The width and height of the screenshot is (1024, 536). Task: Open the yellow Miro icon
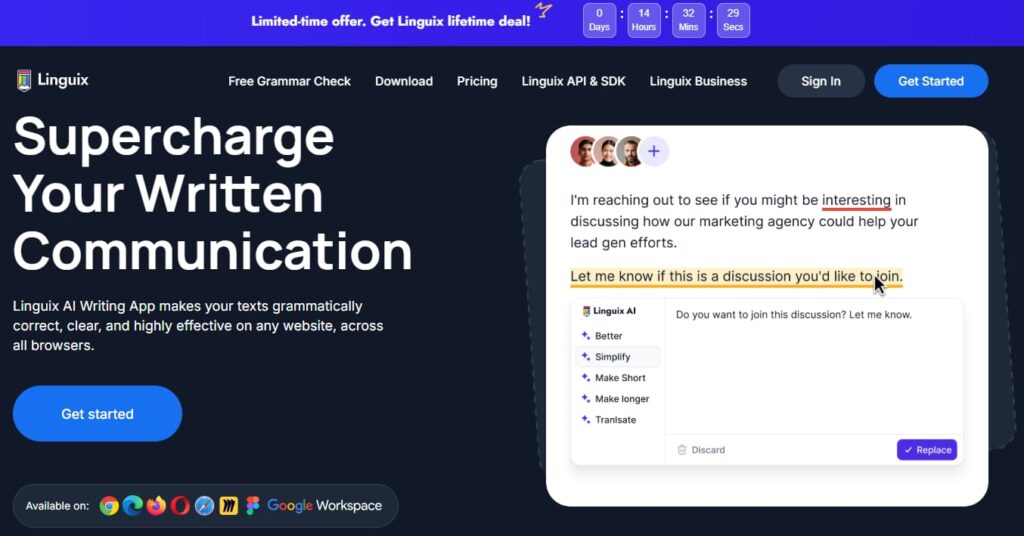[229, 506]
